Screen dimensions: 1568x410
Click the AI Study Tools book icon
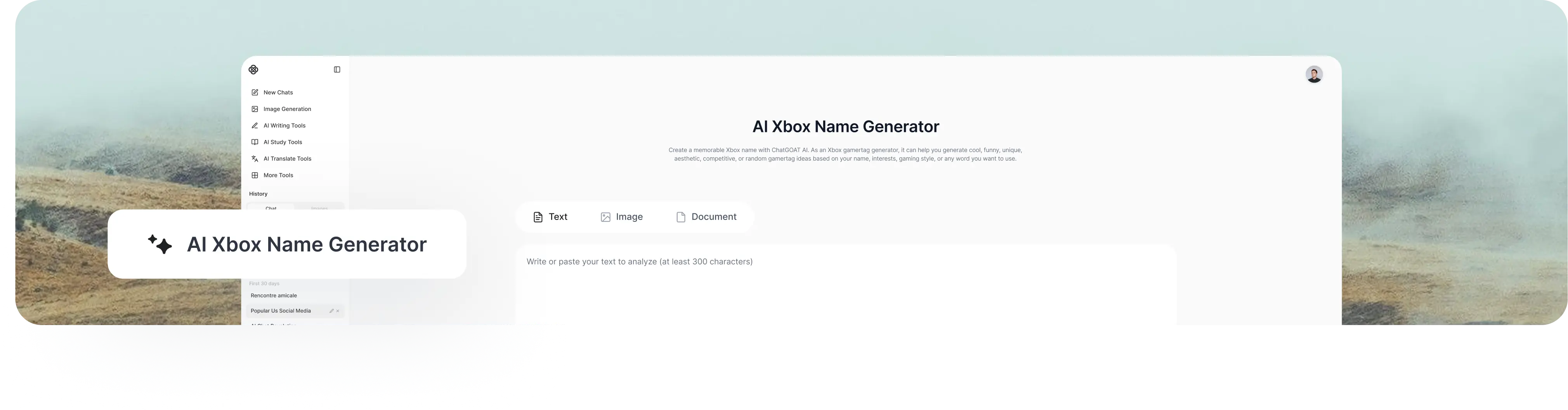[255, 142]
